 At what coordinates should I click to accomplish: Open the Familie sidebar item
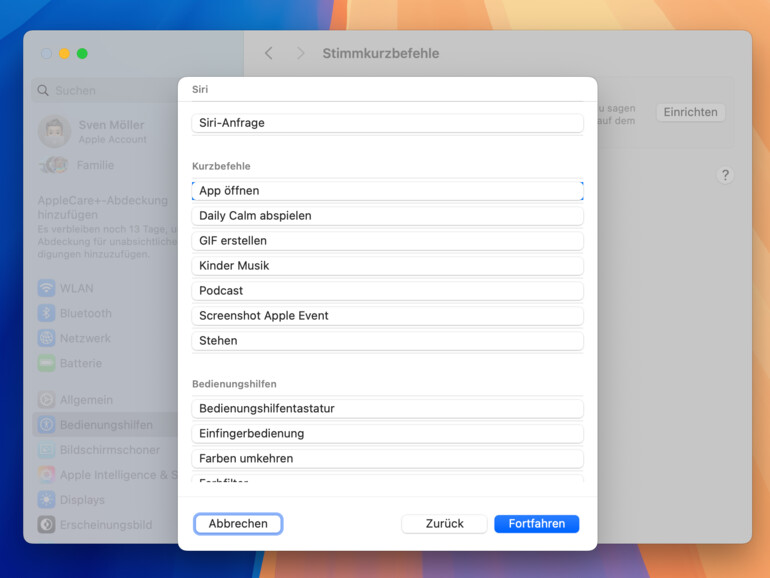[77, 165]
